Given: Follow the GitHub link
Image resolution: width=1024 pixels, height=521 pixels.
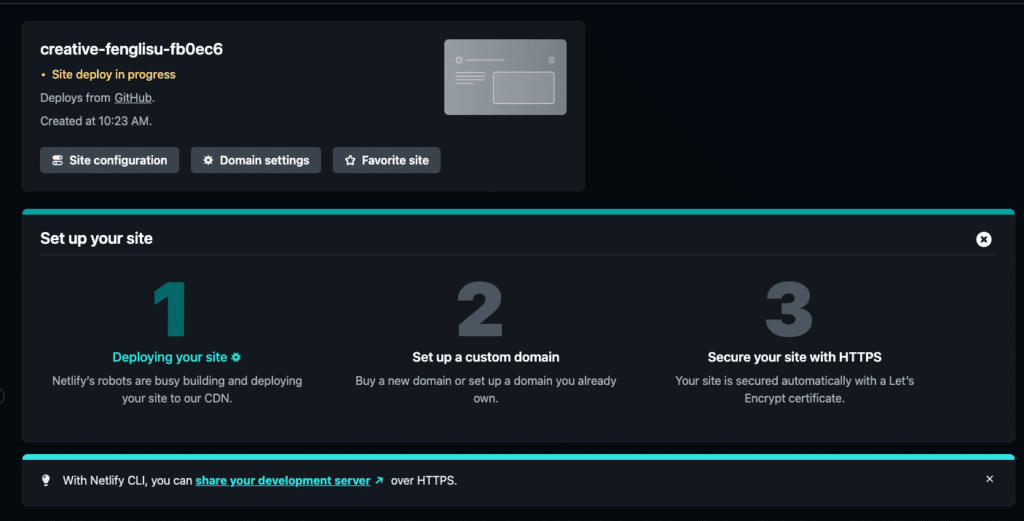Looking at the screenshot, I should pos(133,98).
